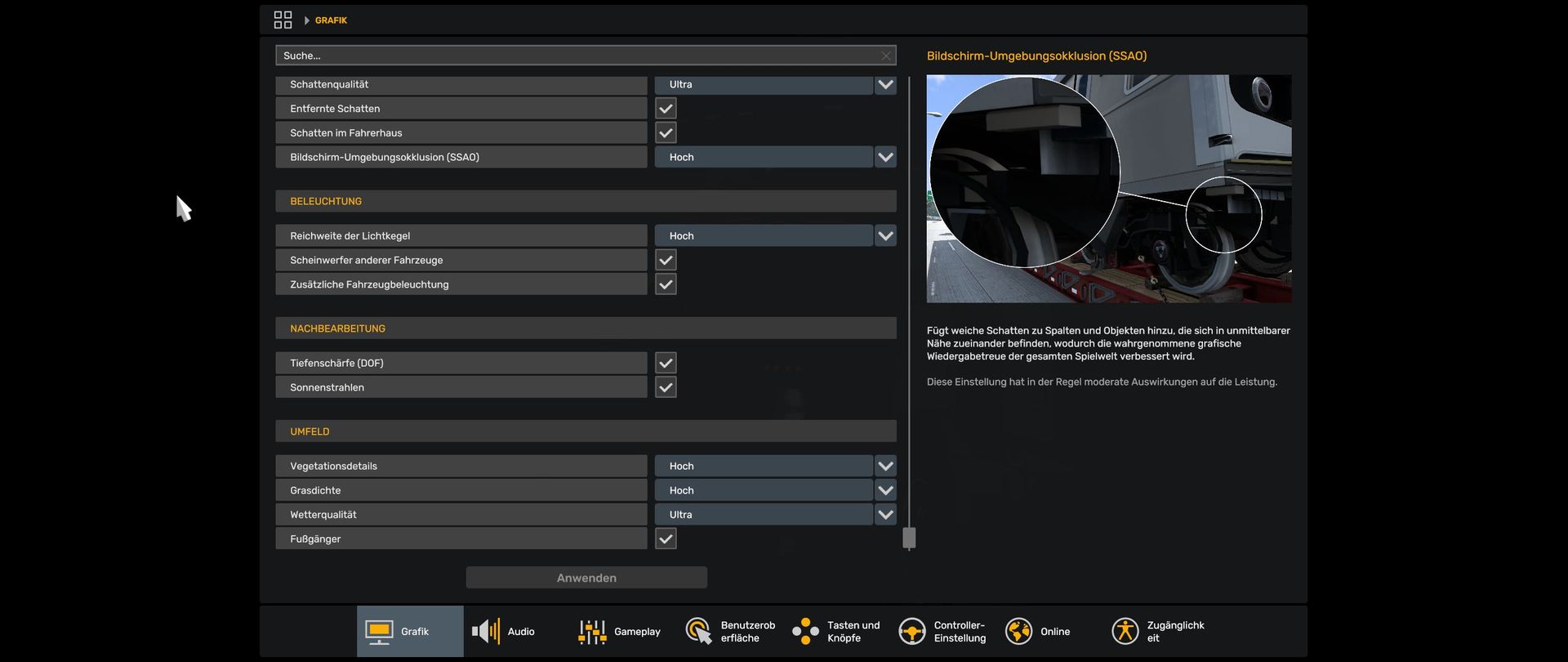
Task: Open the Zugänglichkeit accessibility icon
Action: click(x=1125, y=631)
